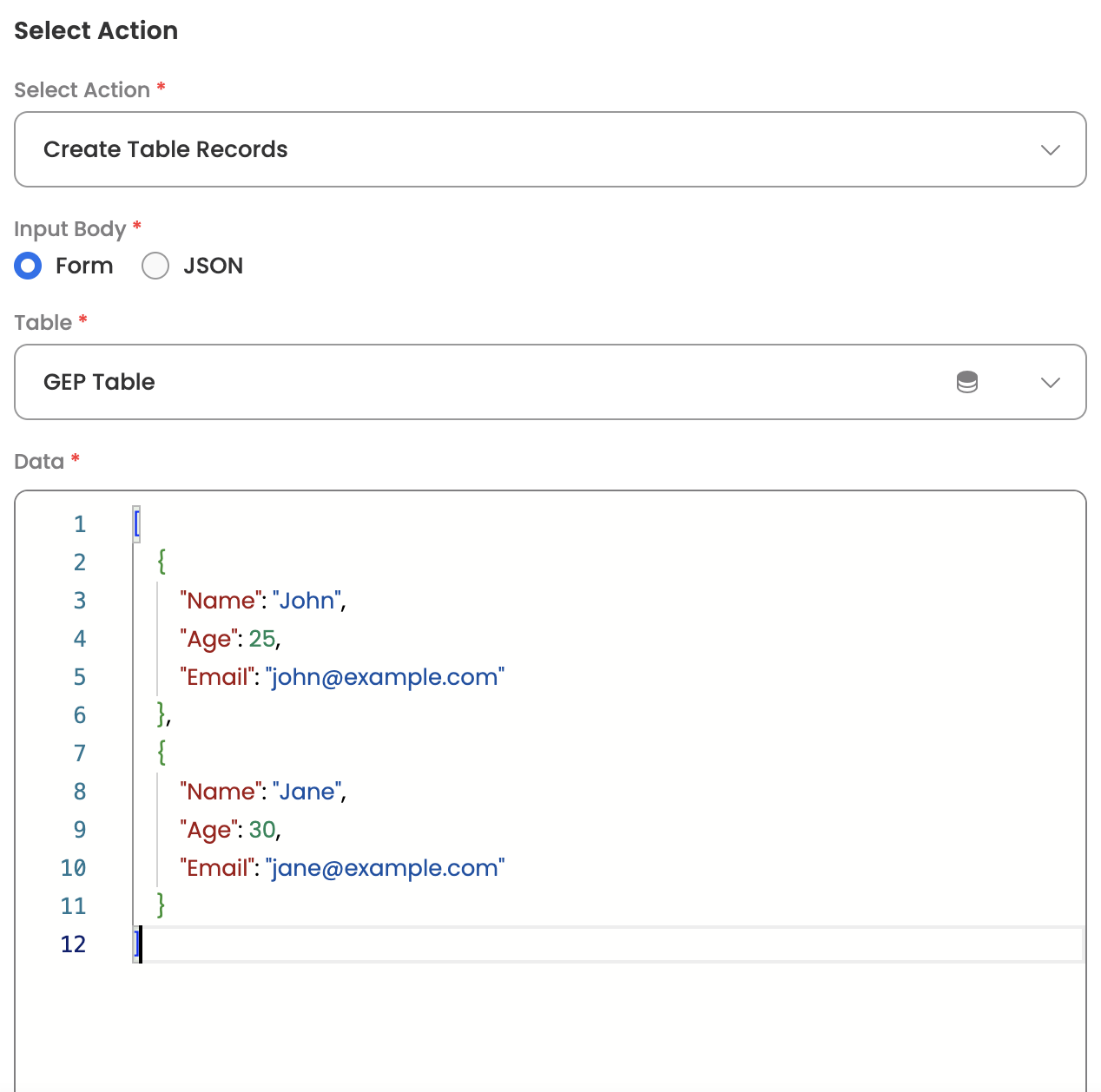1101x1092 pixels.
Task: Click line number 12 in gutter
Action: pos(74,944)
